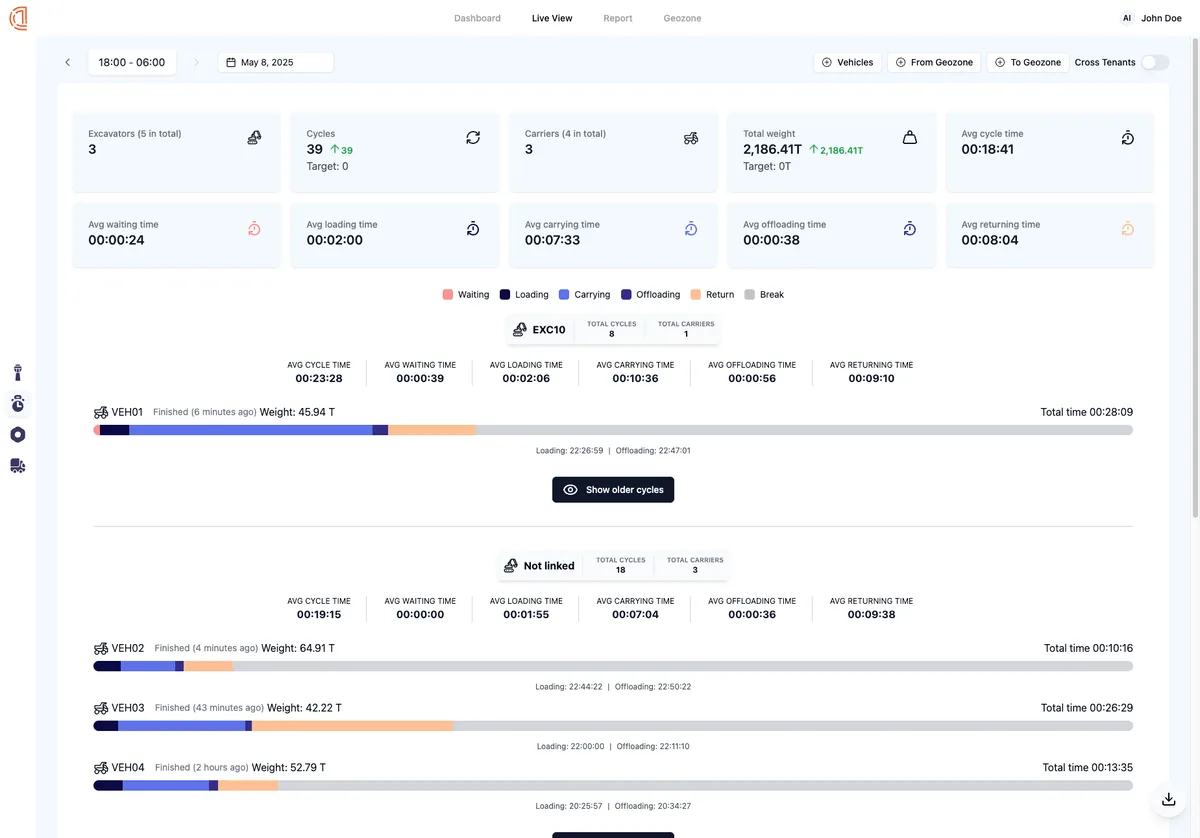Click the nut settings icon in the sidebar
The image size is (1200, 838).
pyautogui.click(x=17, y=434)
